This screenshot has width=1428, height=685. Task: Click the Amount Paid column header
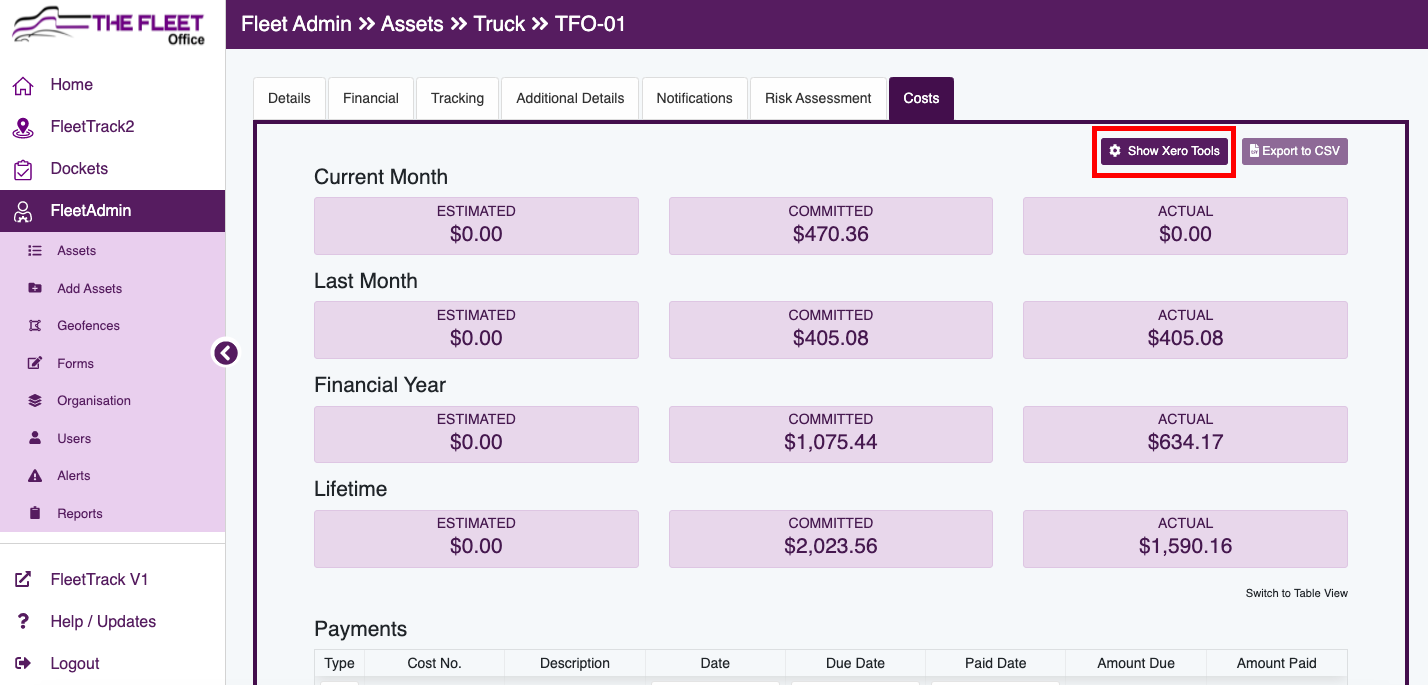coord(1277,663)
